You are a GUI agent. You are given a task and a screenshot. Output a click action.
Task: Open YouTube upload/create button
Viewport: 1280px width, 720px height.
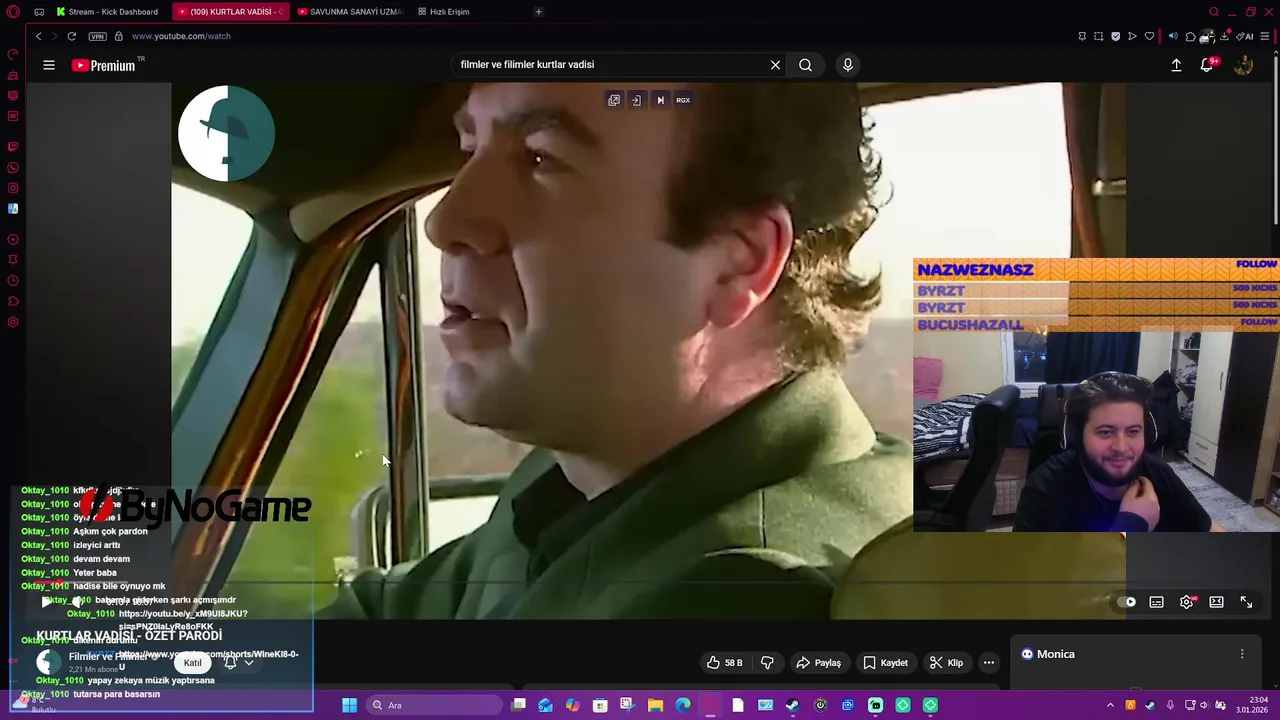point(1176,65)
